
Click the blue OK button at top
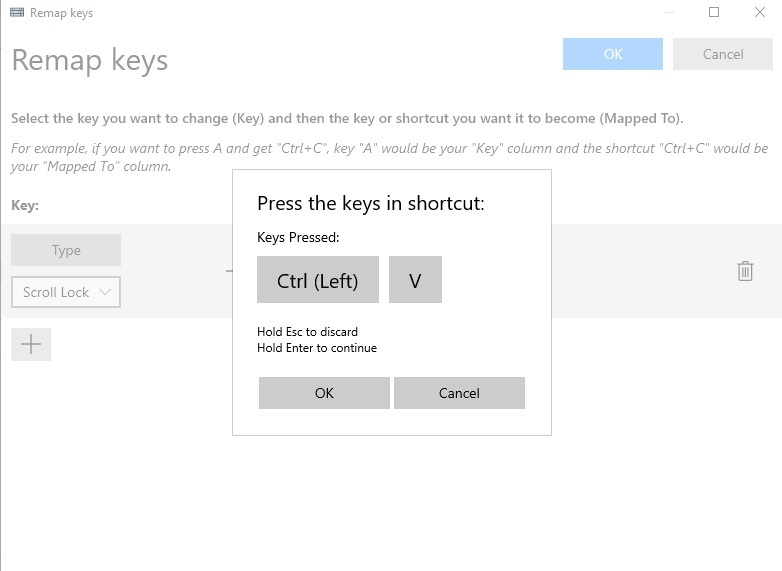click(613, 54)
